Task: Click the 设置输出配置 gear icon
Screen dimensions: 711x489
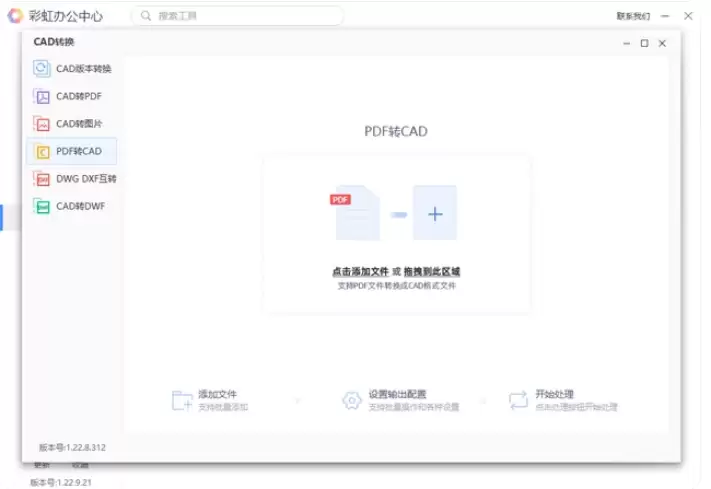Action: (351, 400)
